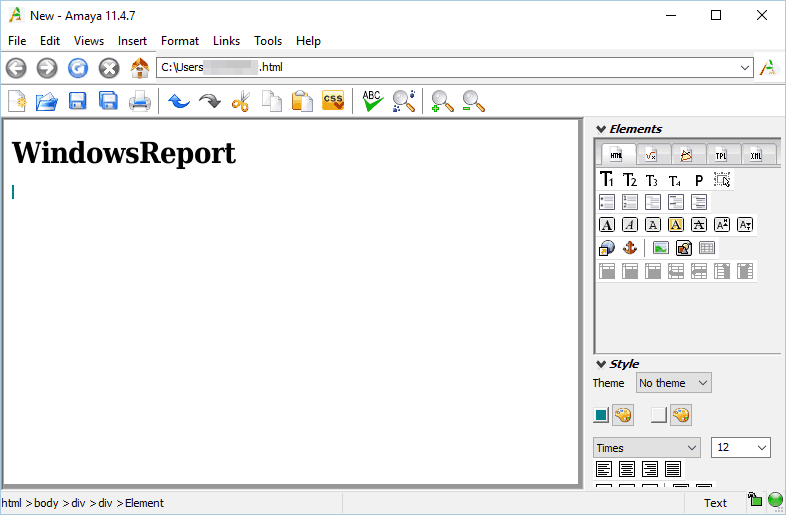Insert an object with the shapes icon
This screenshot has height=515, width=786.
(684, 248)
